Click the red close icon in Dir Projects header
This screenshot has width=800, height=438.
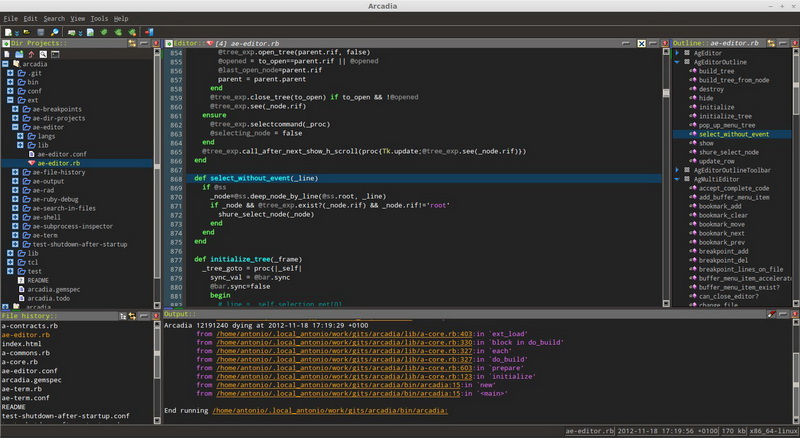[x=156, y=43]
